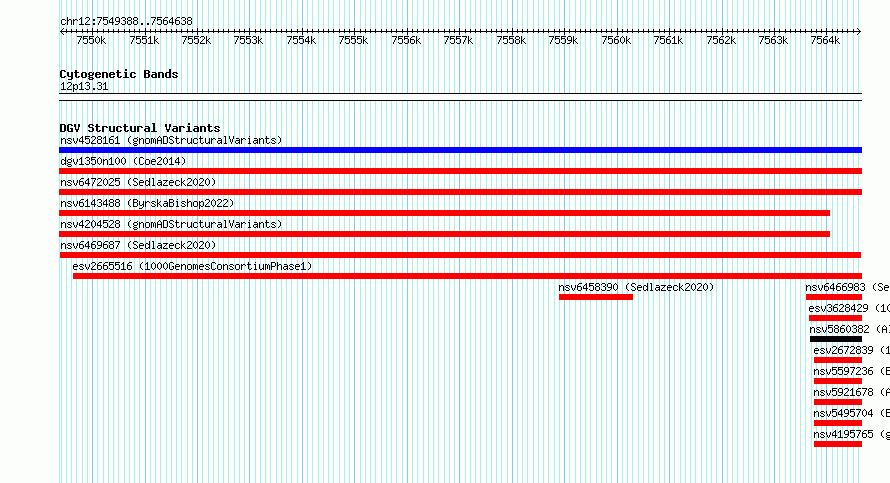Click the black nsv5860382 variant bar

pos(836,339)
